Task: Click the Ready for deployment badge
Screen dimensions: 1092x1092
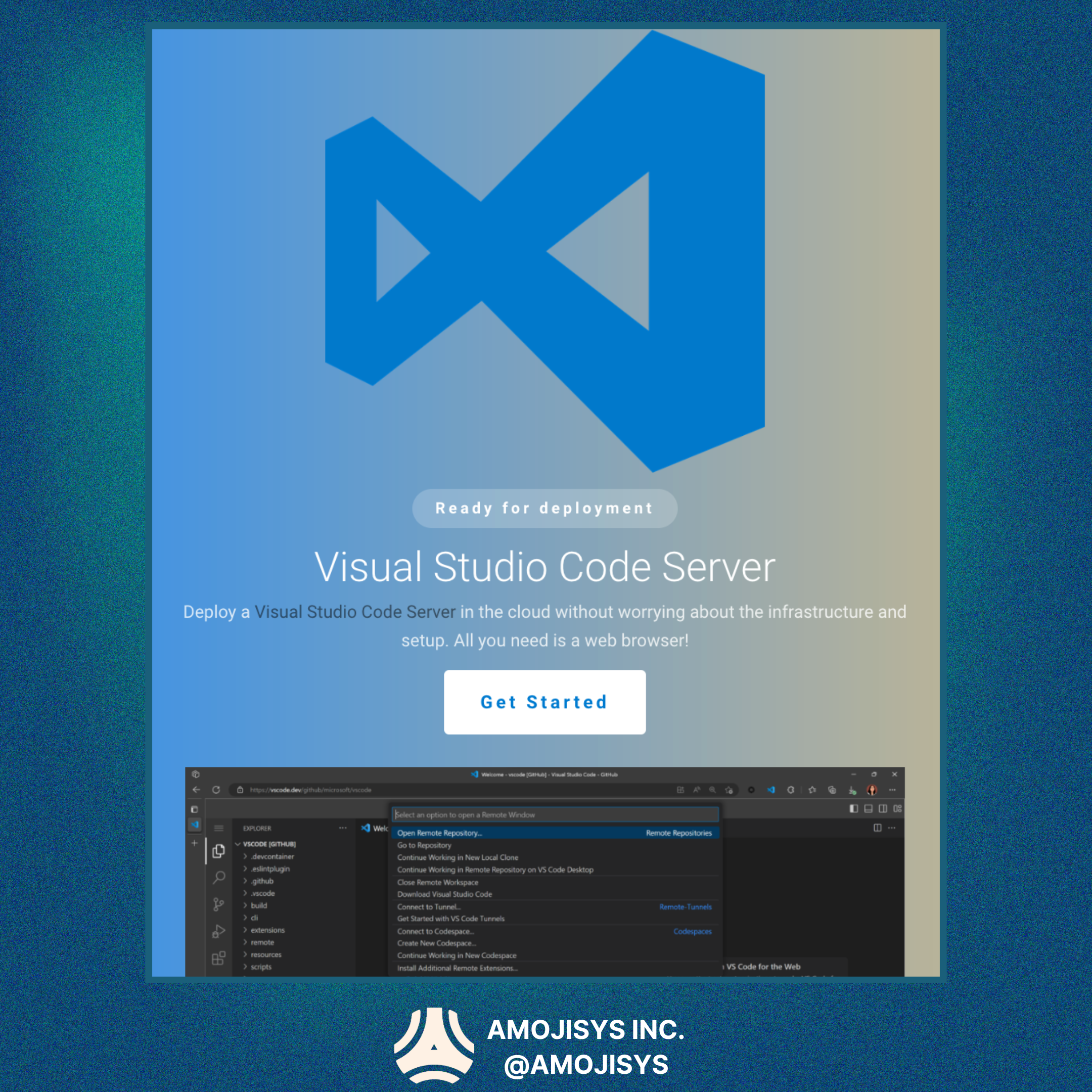Action: pos(544,508)
